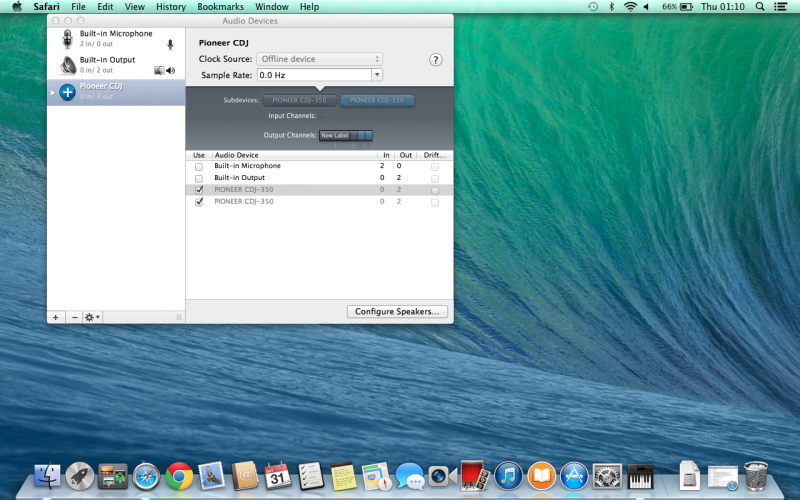Click the Pioneer CDJ aggregate device plus icon
Image resolution: width=800 pixels, height=500 pixels.
68,92
